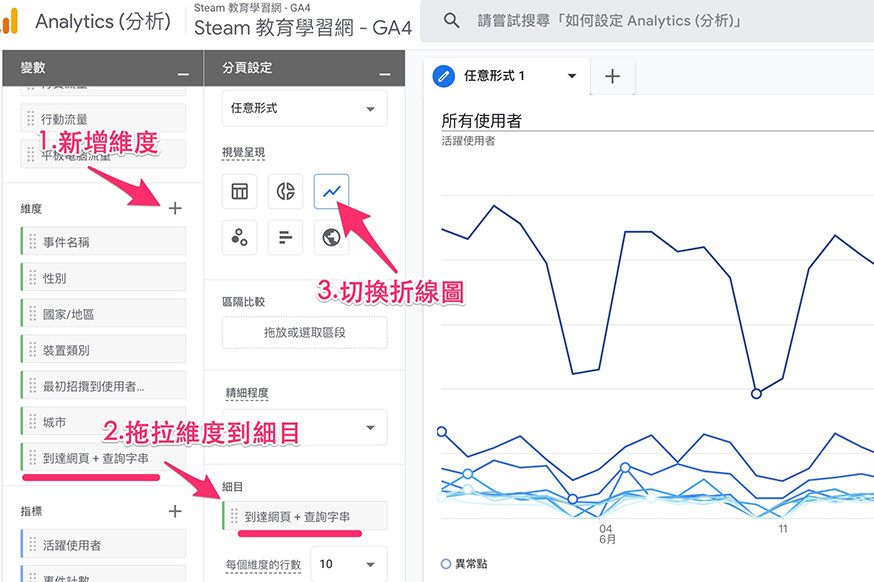The height and width of the screenshot is (582, 874).
Task: Click anomaly point on dark line chart
Action: click(x=756, y=394)
